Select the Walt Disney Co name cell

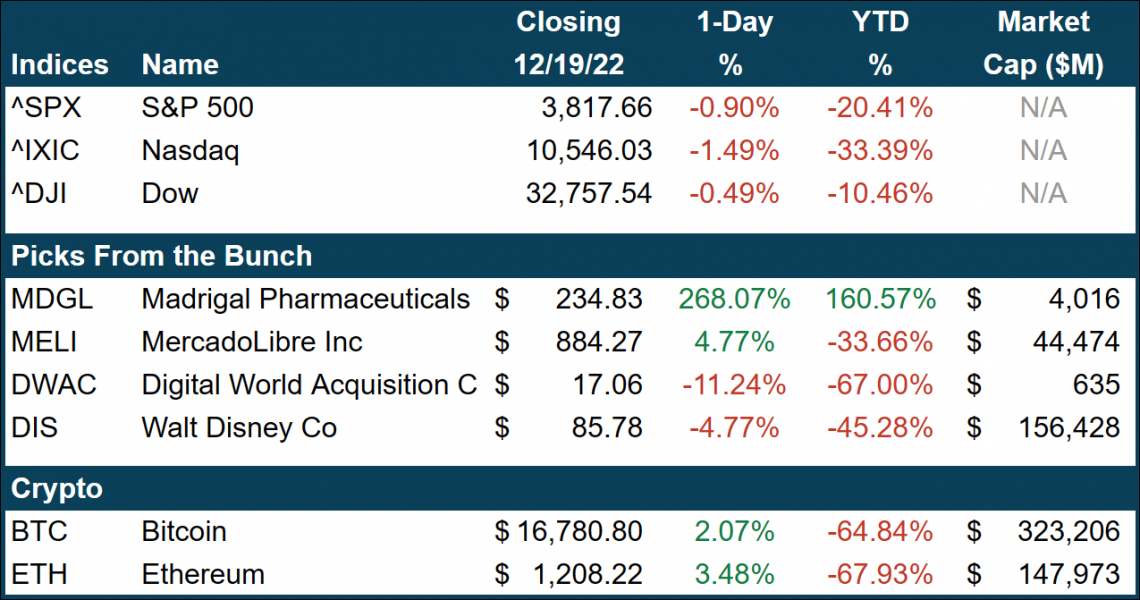pyautogui.click(x=239, y=428)
